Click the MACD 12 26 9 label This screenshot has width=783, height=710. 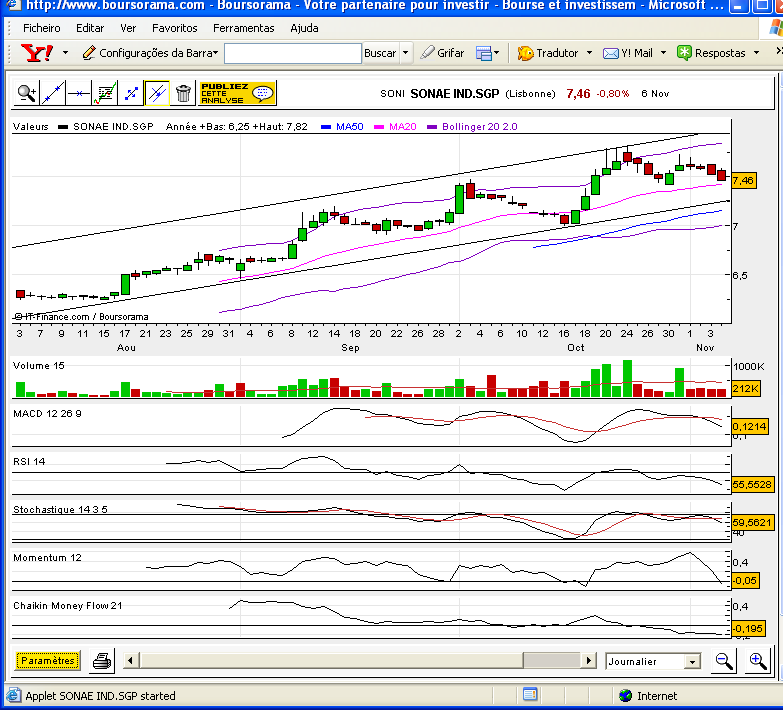pos(47,413)
